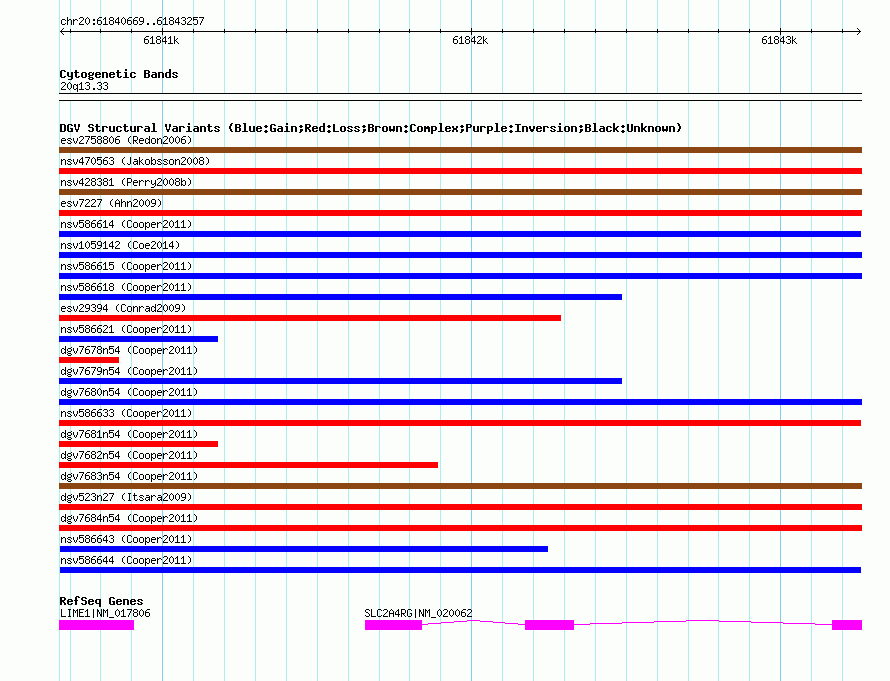Select the esv29394 (Conrad2009) red loss bar
This screenshot has width=890, height=681.
310,318
